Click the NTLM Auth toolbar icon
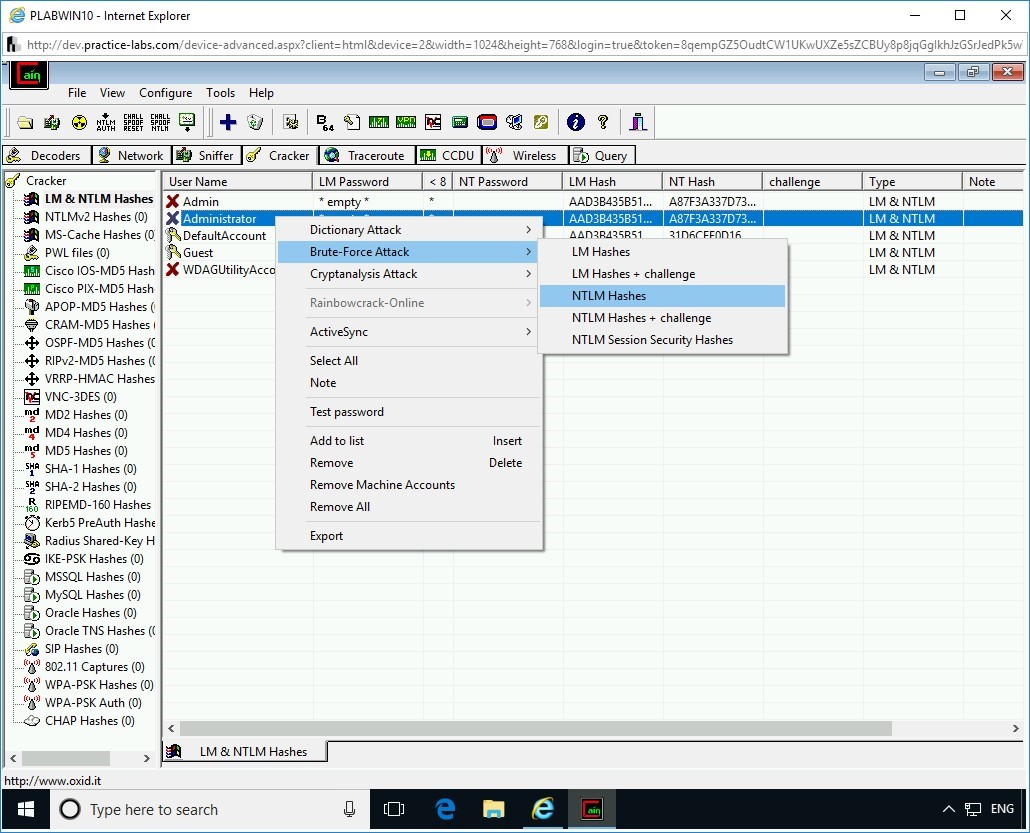The image size is (1030, 833). point(106,122)
